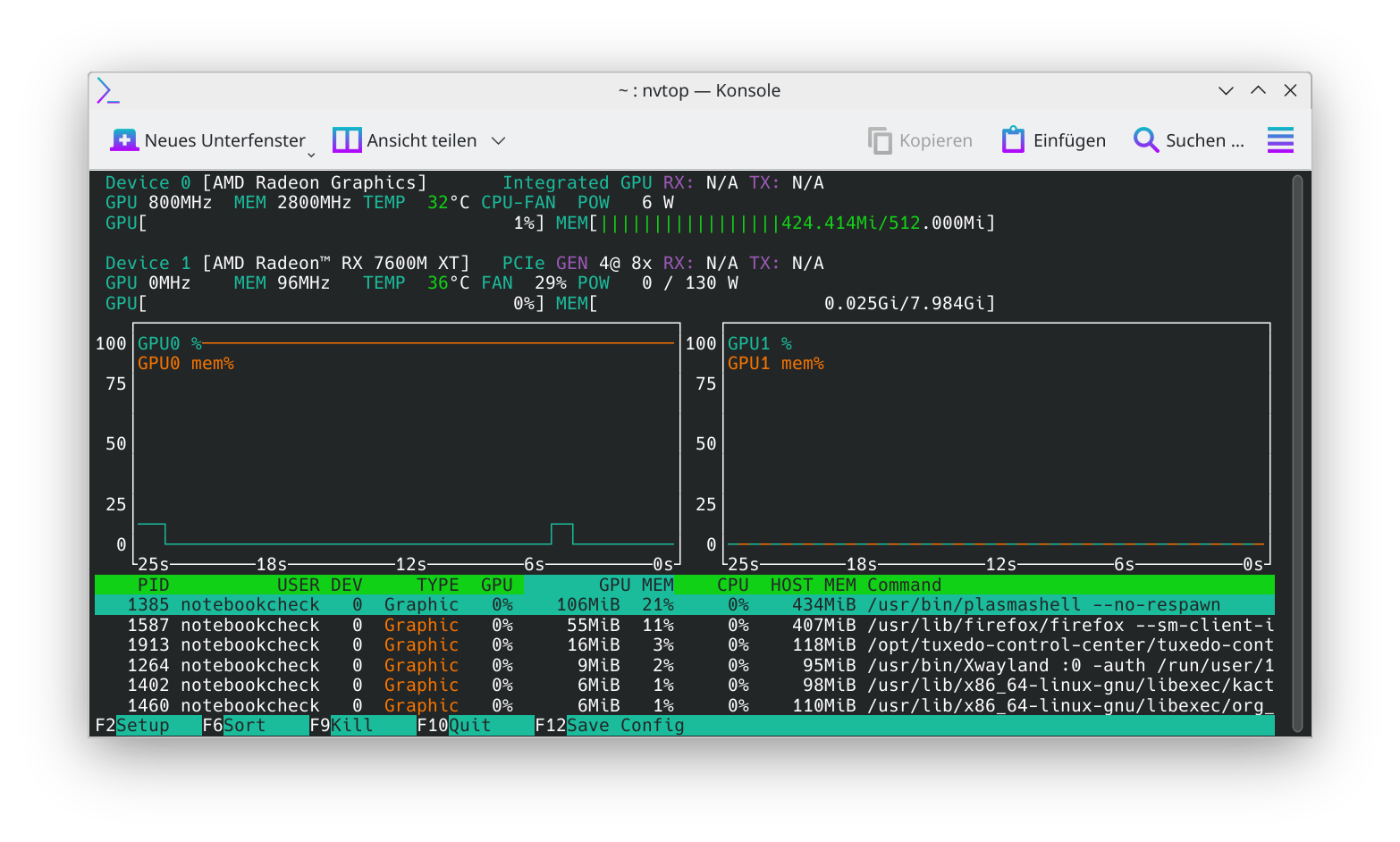Click the 106MiB GPU memory value

(588, 605)
